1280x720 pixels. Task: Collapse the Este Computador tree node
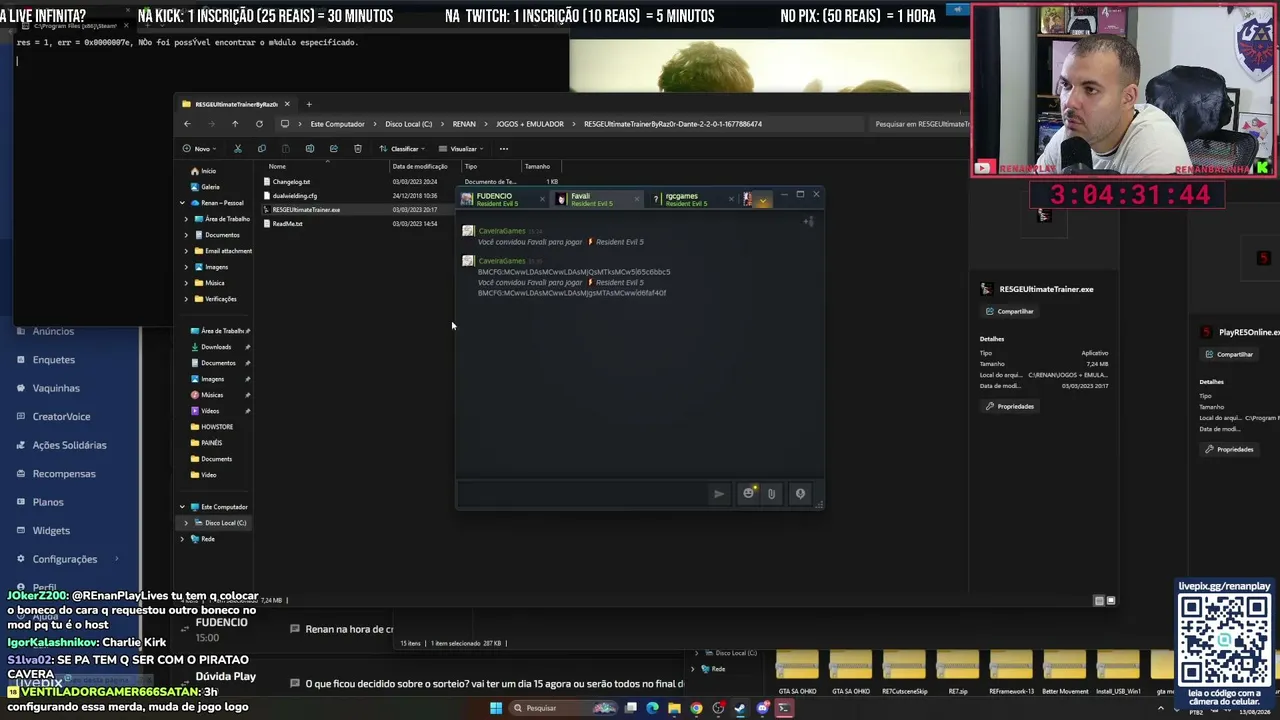pyautogui.click(x=182, y=507)
